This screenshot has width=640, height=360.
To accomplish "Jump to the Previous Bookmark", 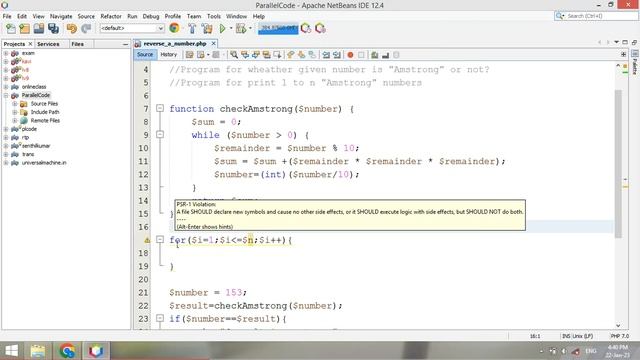I will [x=290, y=55].
